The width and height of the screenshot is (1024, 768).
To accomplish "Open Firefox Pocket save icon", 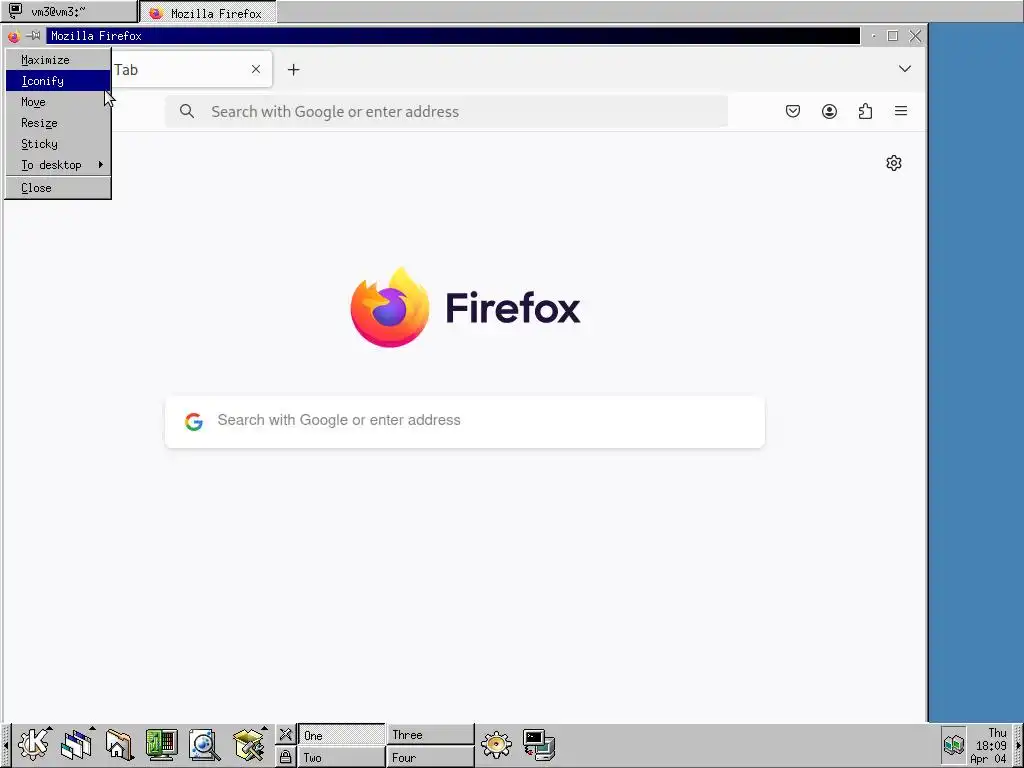I will coord(793,111).
